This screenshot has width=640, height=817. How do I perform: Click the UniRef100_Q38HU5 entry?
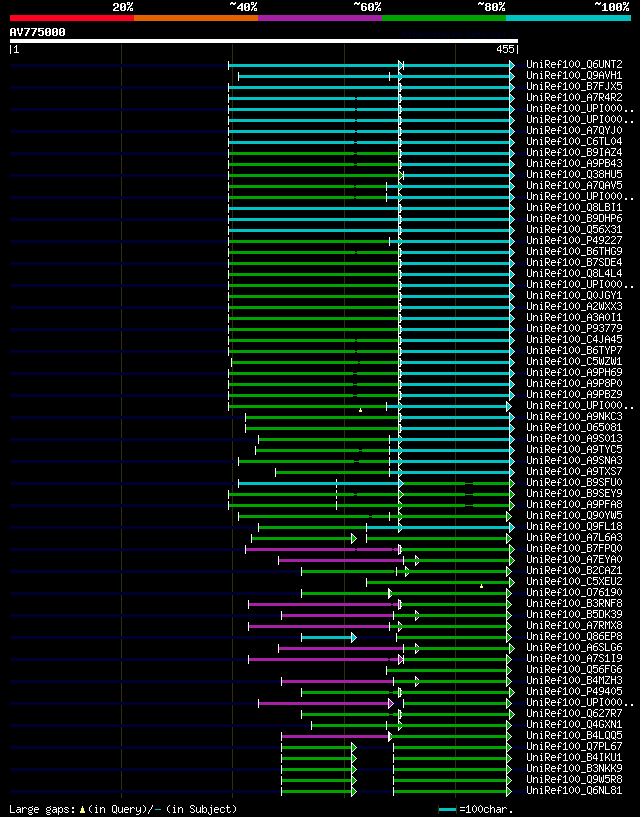point(574,174)
